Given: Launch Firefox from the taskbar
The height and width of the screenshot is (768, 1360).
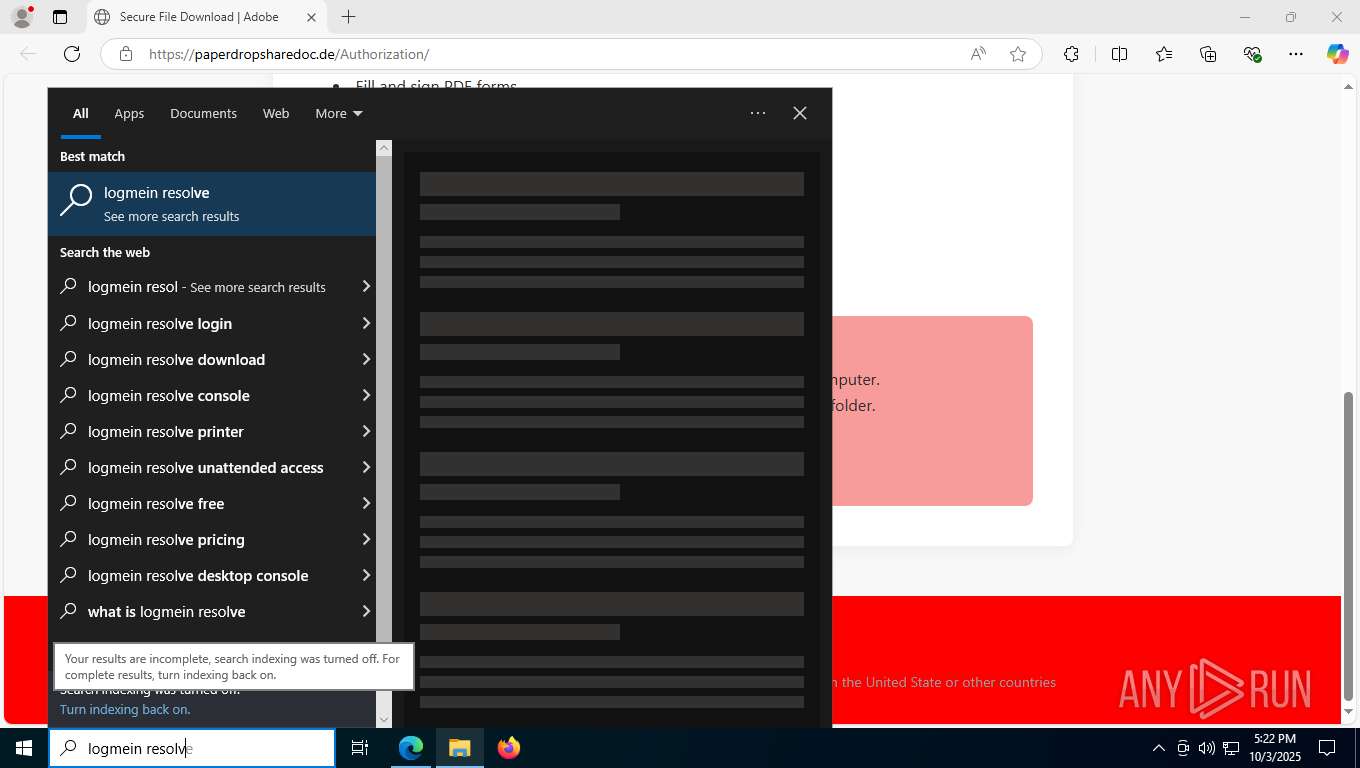Looking at the screenshot, I should tap(509, 748).
